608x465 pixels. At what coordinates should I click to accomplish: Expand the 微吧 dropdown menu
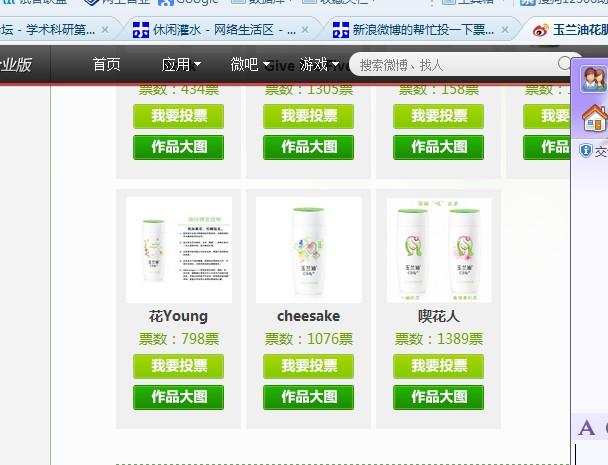(x=250, y=64)
